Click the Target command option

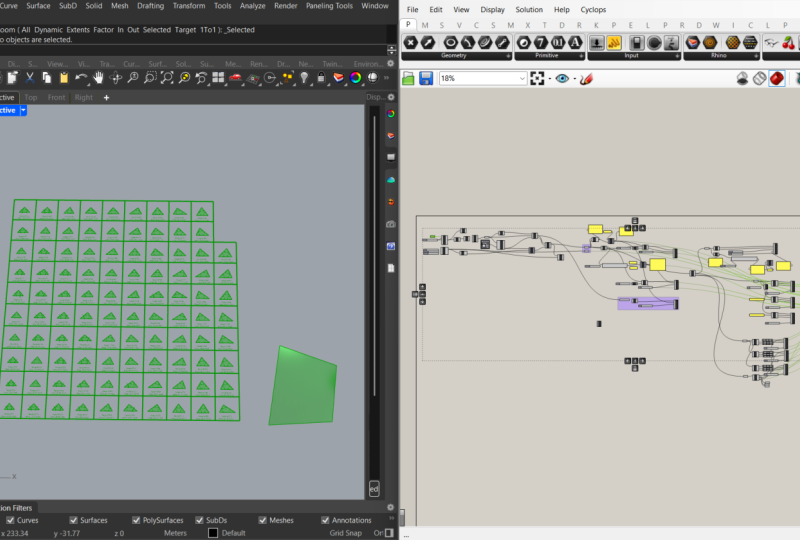pyautogui.click(x=185, y=30)
